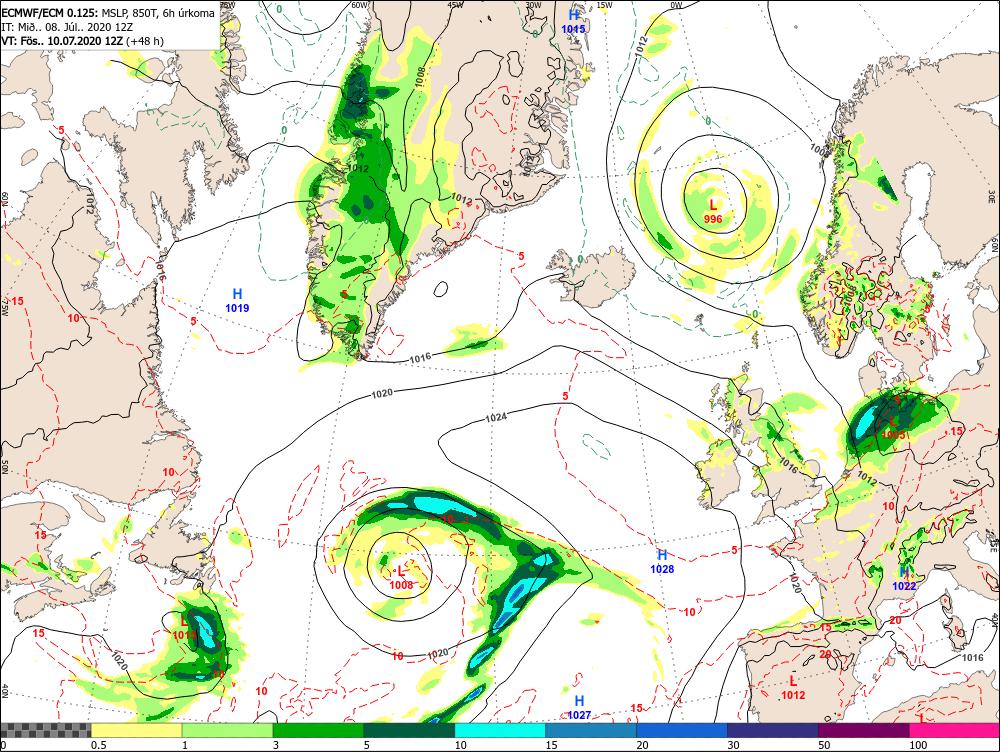Select the H 1022 high pressure marker
Image resolution: width=1000 pixels, height=752 pixels.
904,579
